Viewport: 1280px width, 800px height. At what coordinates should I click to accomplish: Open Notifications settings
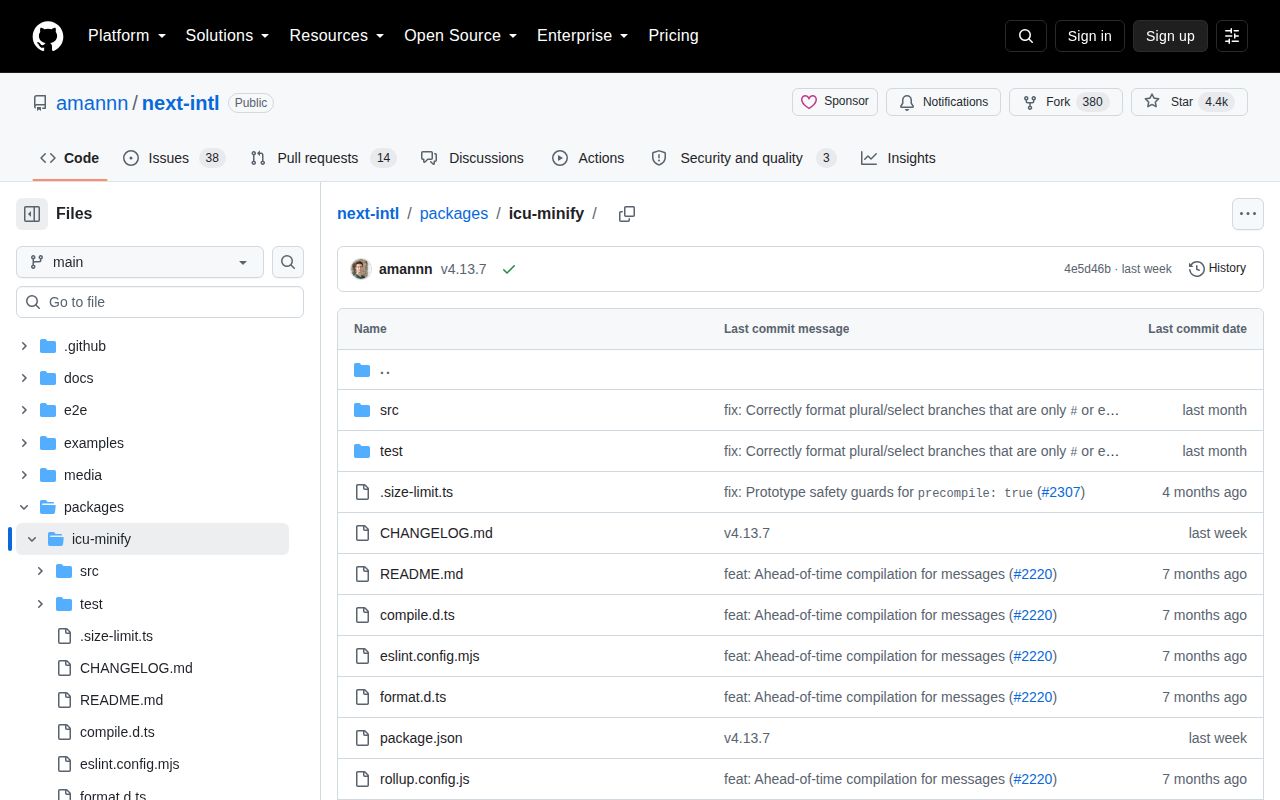click(x=943, y=102)
